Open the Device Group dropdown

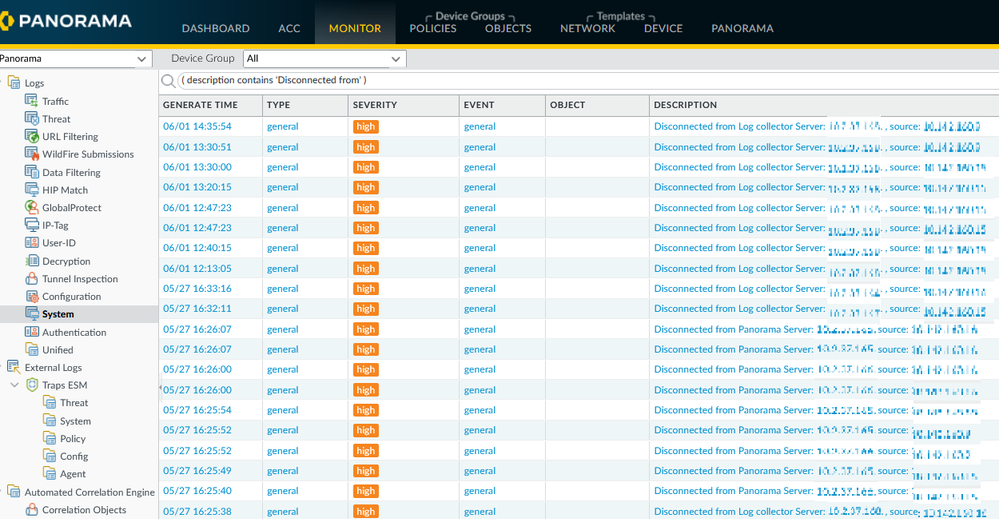tap(324, 59)
